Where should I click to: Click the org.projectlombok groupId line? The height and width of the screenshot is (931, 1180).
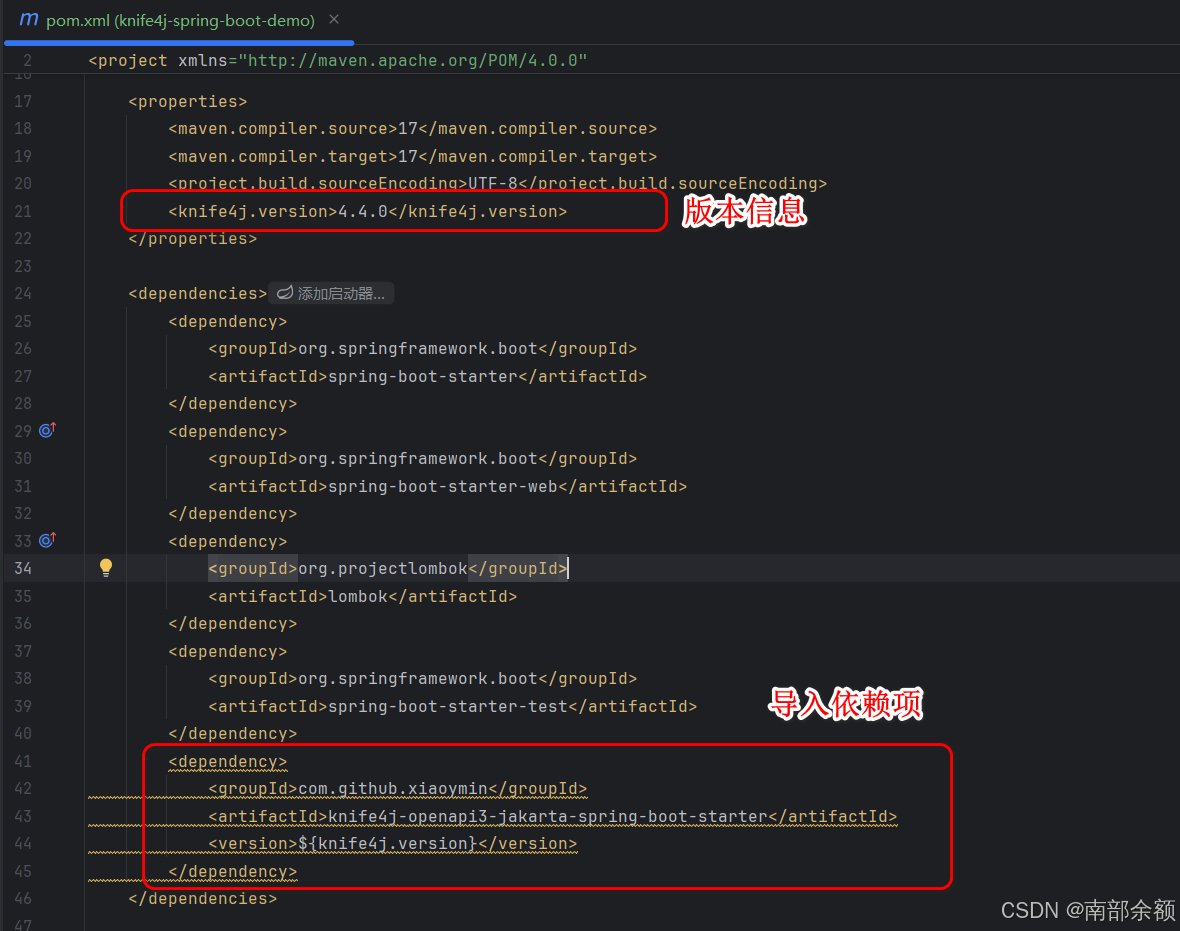coord(388,568)
